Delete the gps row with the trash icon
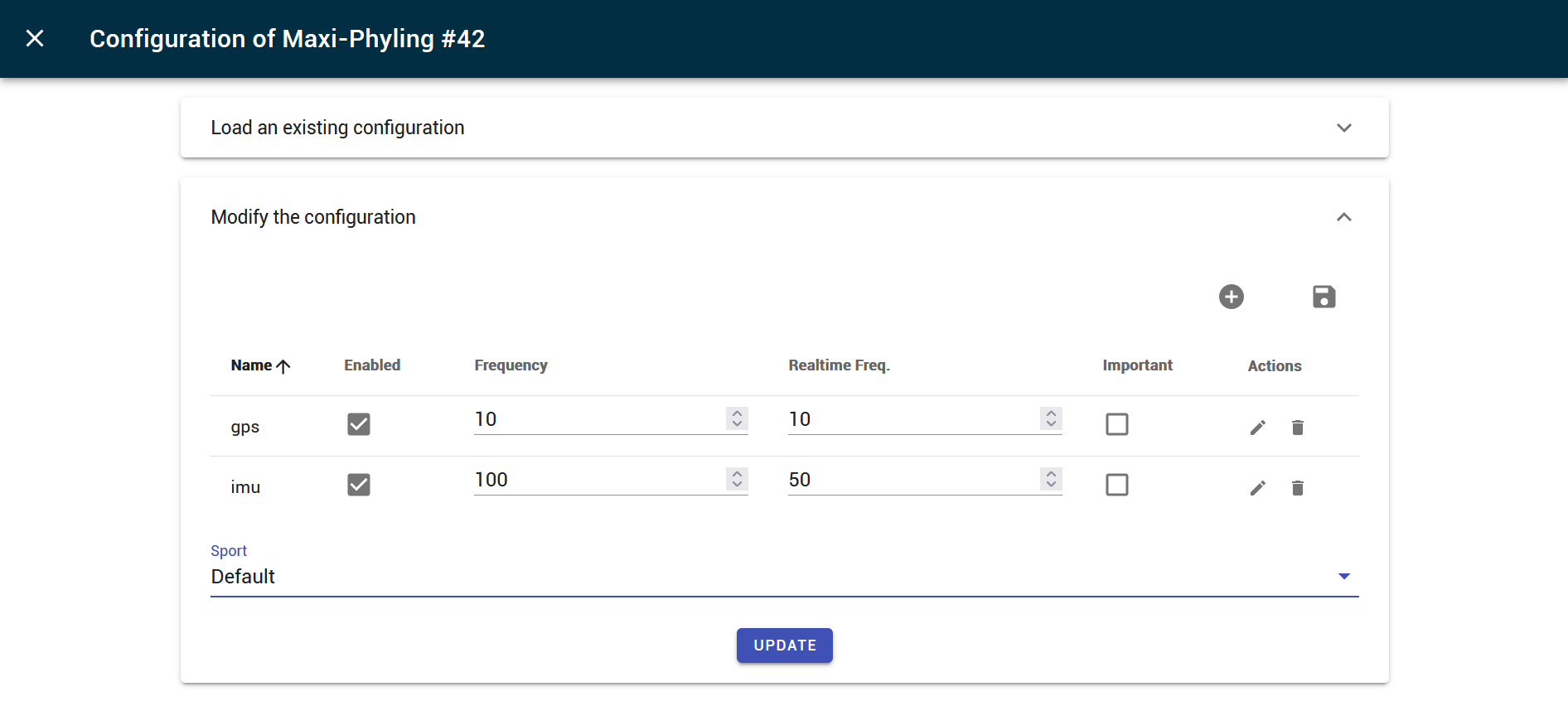 pyautogui.click(x=1298, y=428)
